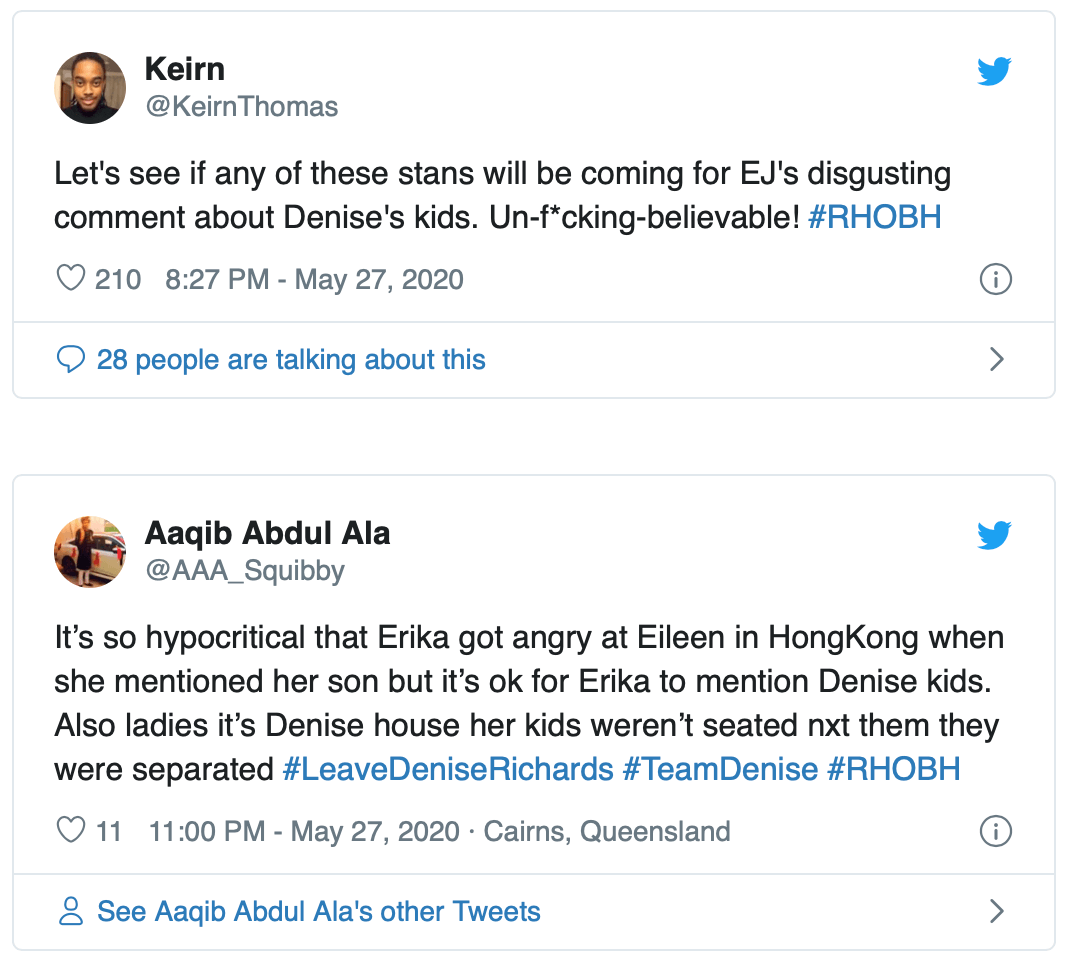Click the #RHOBH hashtag in Keirn's tweet
1072x968 pixels.
pos(874,218)
